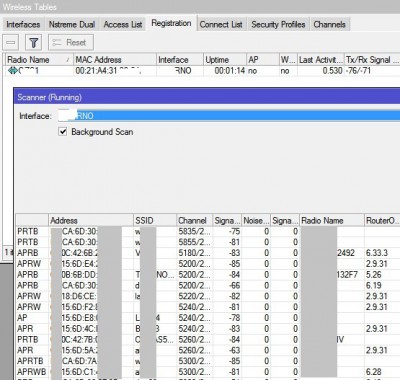Click the Reset button
The width and height of the screenshot is (400, 380).
(x=71, y=43)
